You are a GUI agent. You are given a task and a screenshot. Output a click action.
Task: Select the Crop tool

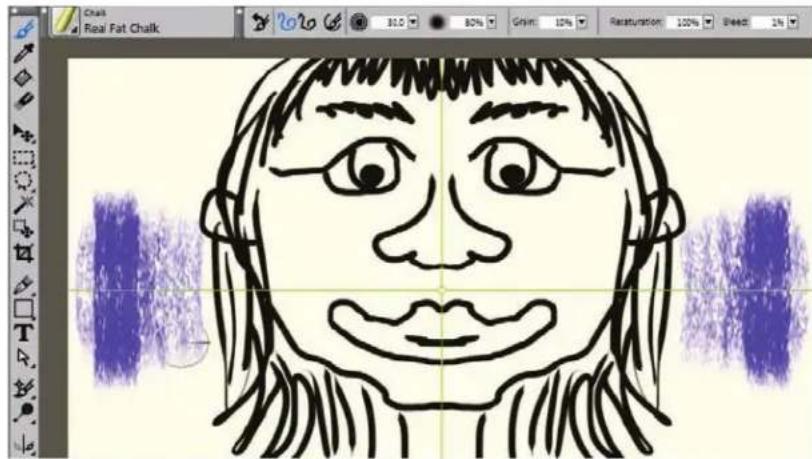click(24, 253)
